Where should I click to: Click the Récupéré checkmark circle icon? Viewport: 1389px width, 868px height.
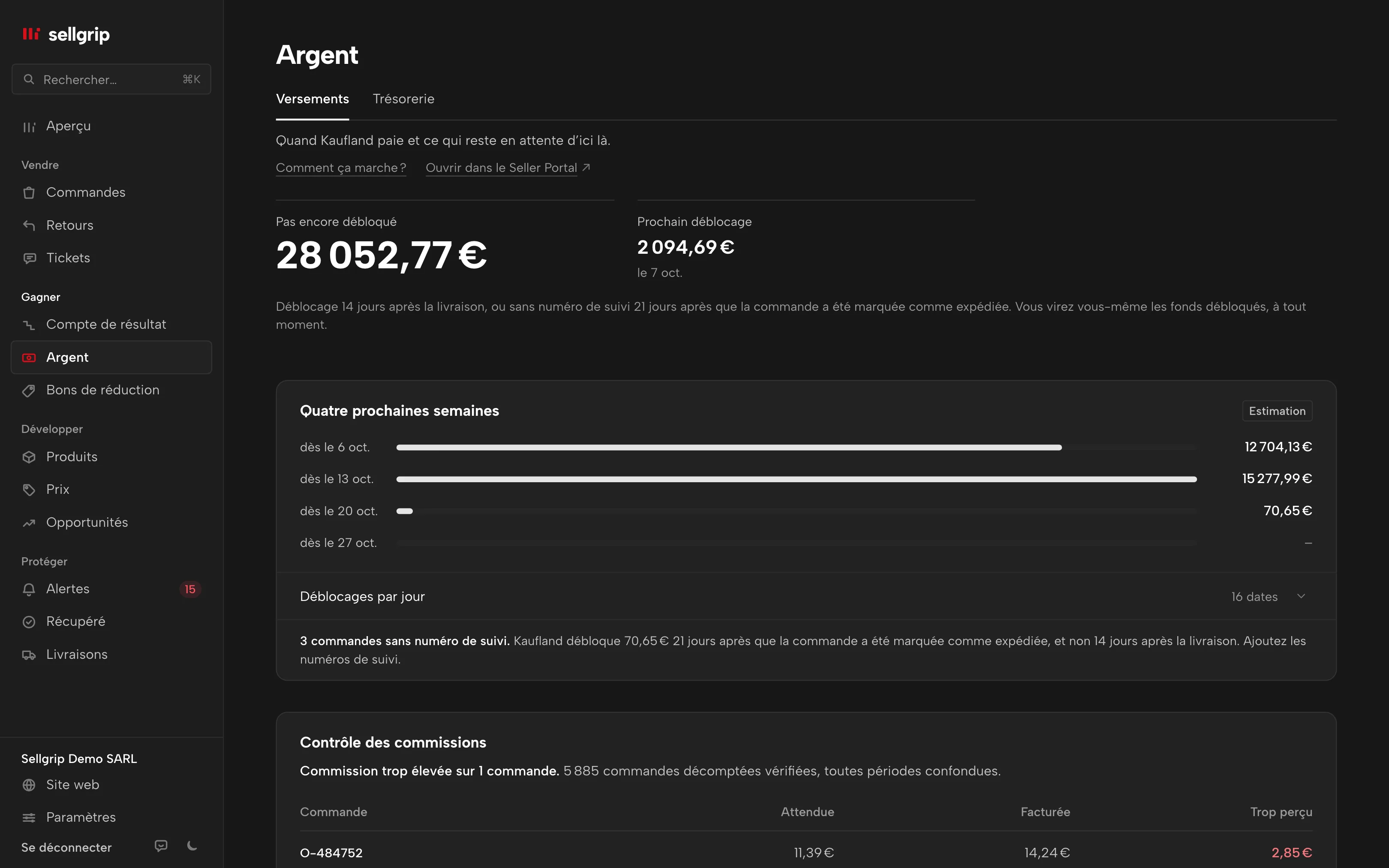coord(29,622)
